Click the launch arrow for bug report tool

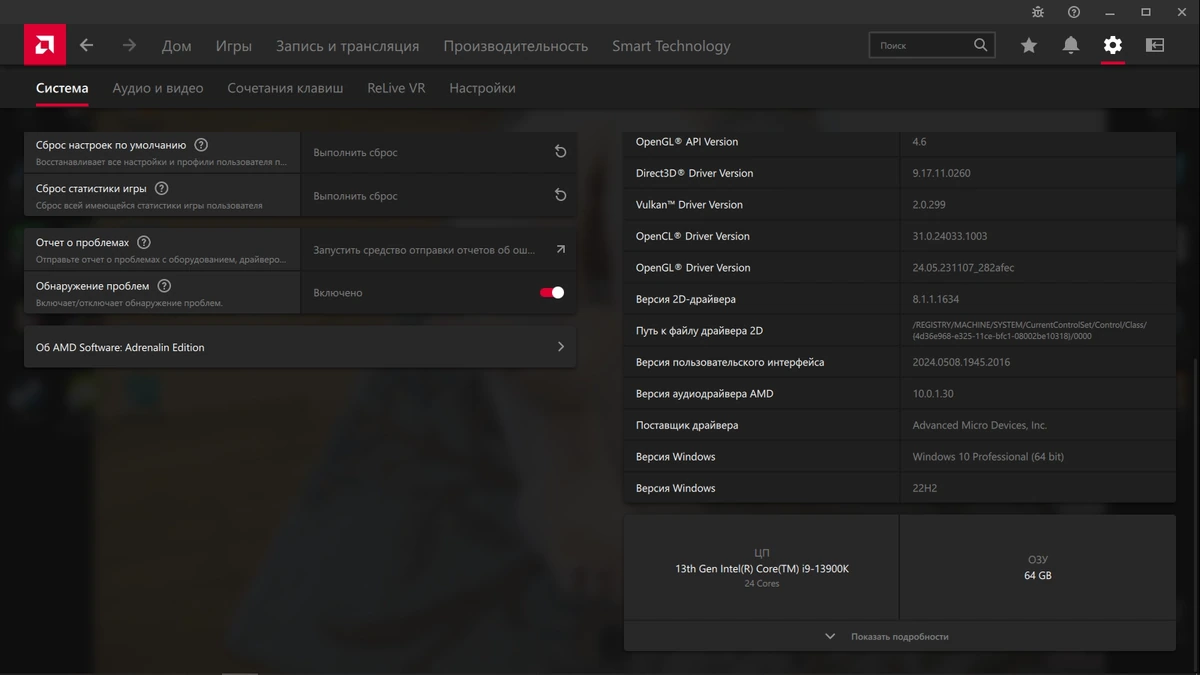click(x=561, y=250)
